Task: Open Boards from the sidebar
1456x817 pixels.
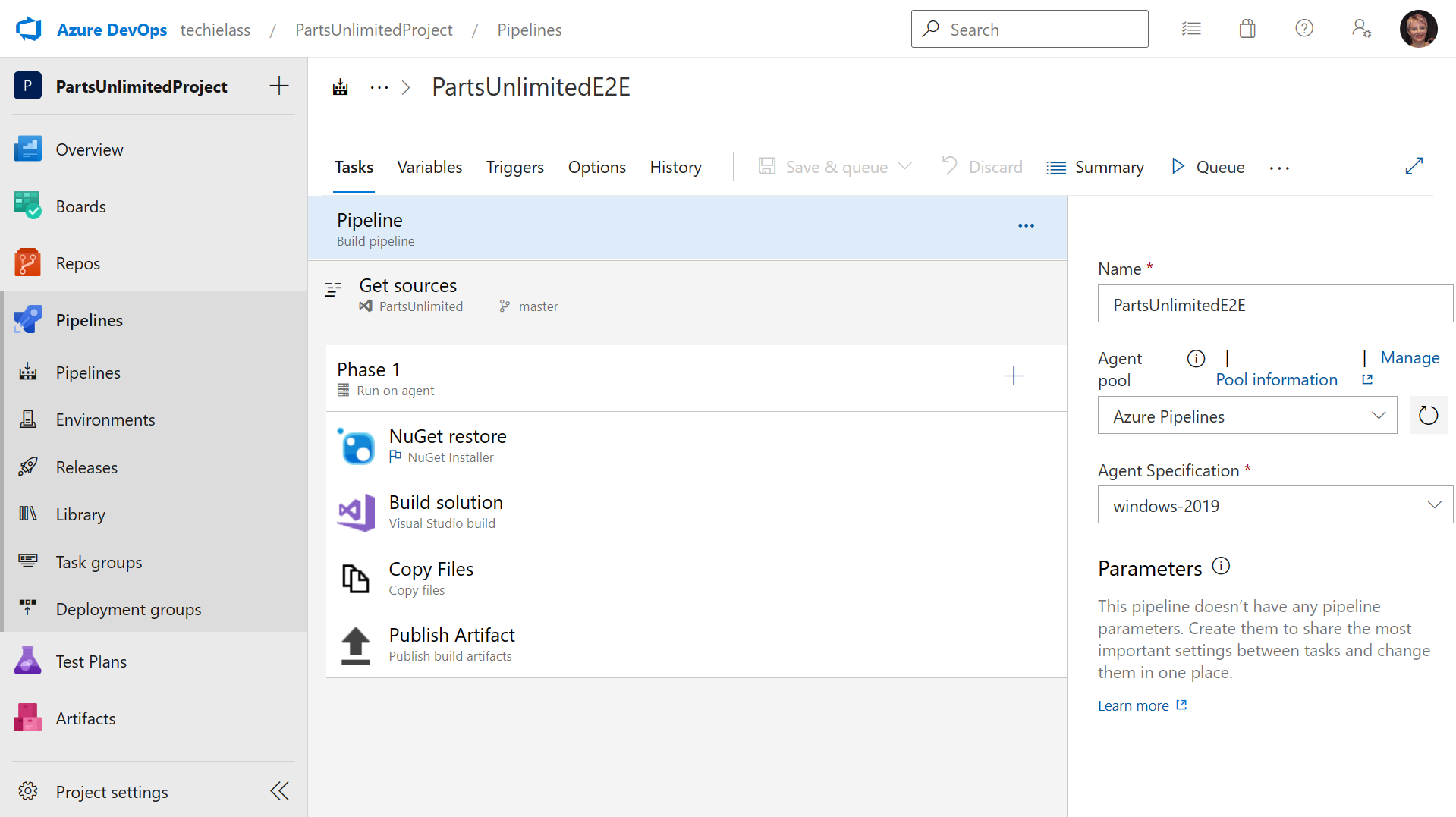Action: 80,206
